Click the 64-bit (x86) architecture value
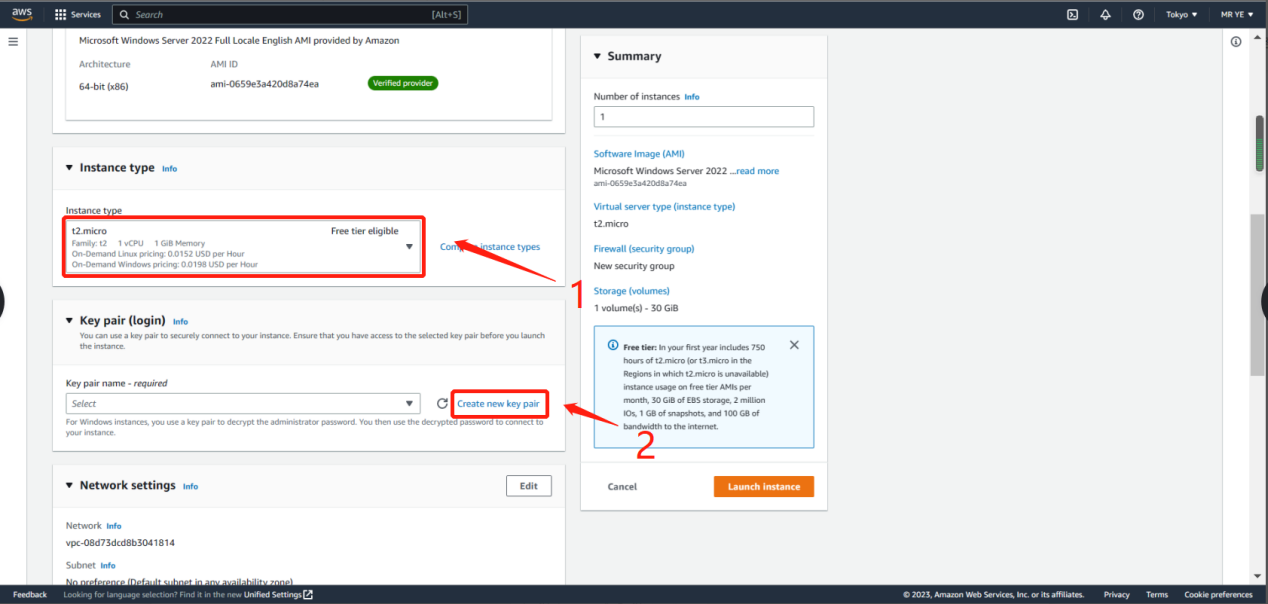Viewport: 1268px width, 604px height. click(104, 86)
